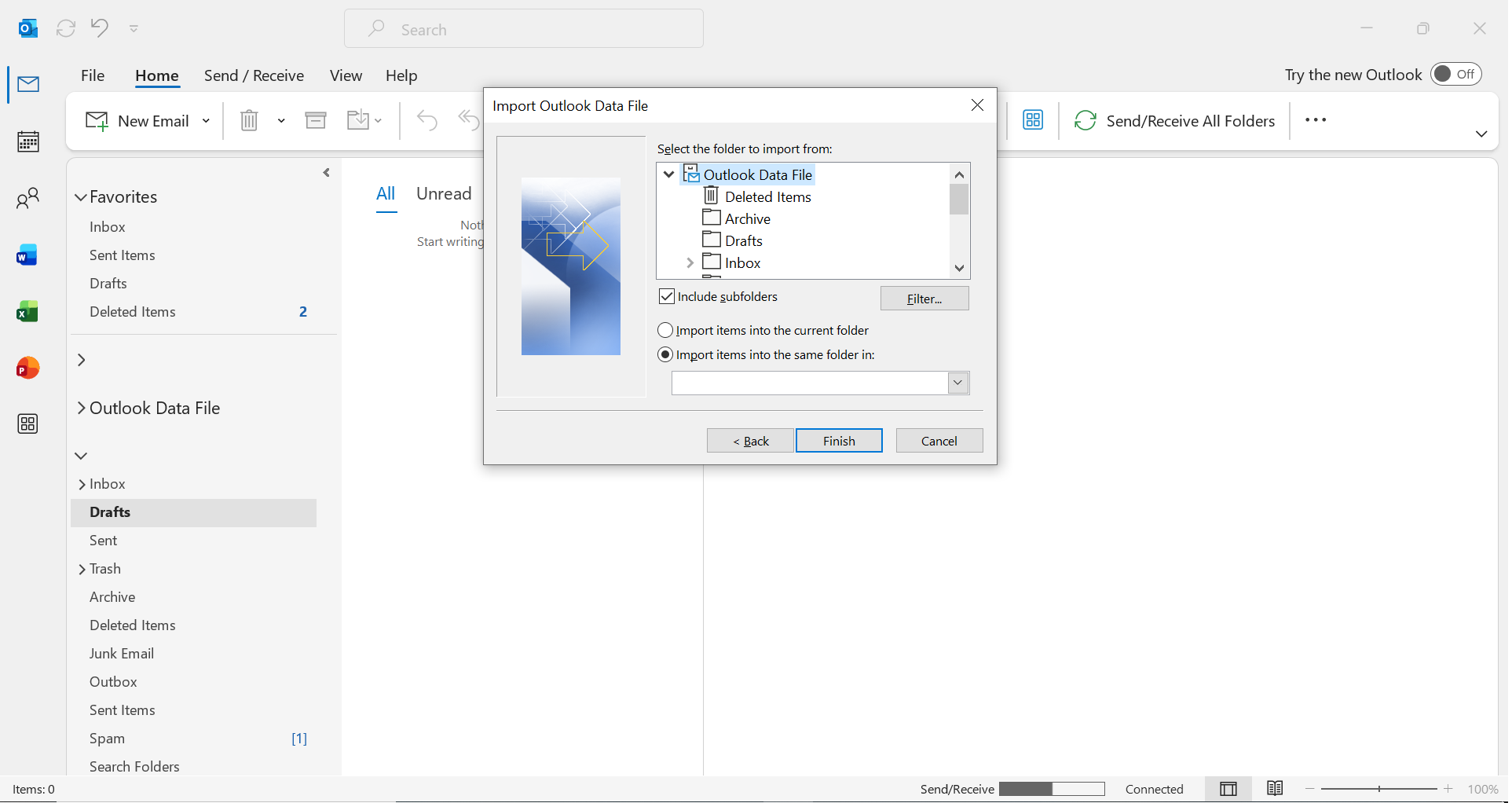Viewport: 1512px width, 803px height.
Task: Open the Quick Access Toolbar customize arrow
Action: pyautogui.click(x=134, y=29)
